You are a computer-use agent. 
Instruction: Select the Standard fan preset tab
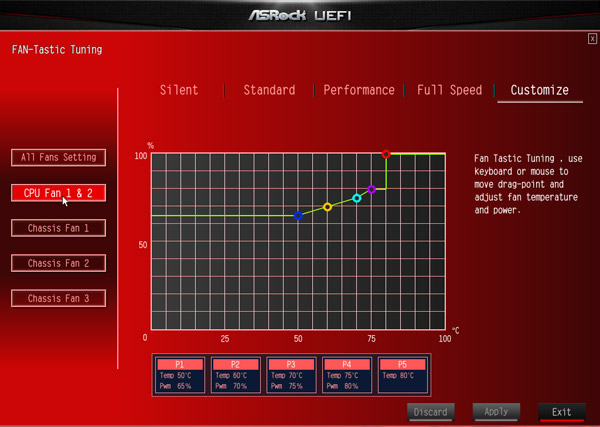[269, 90]
